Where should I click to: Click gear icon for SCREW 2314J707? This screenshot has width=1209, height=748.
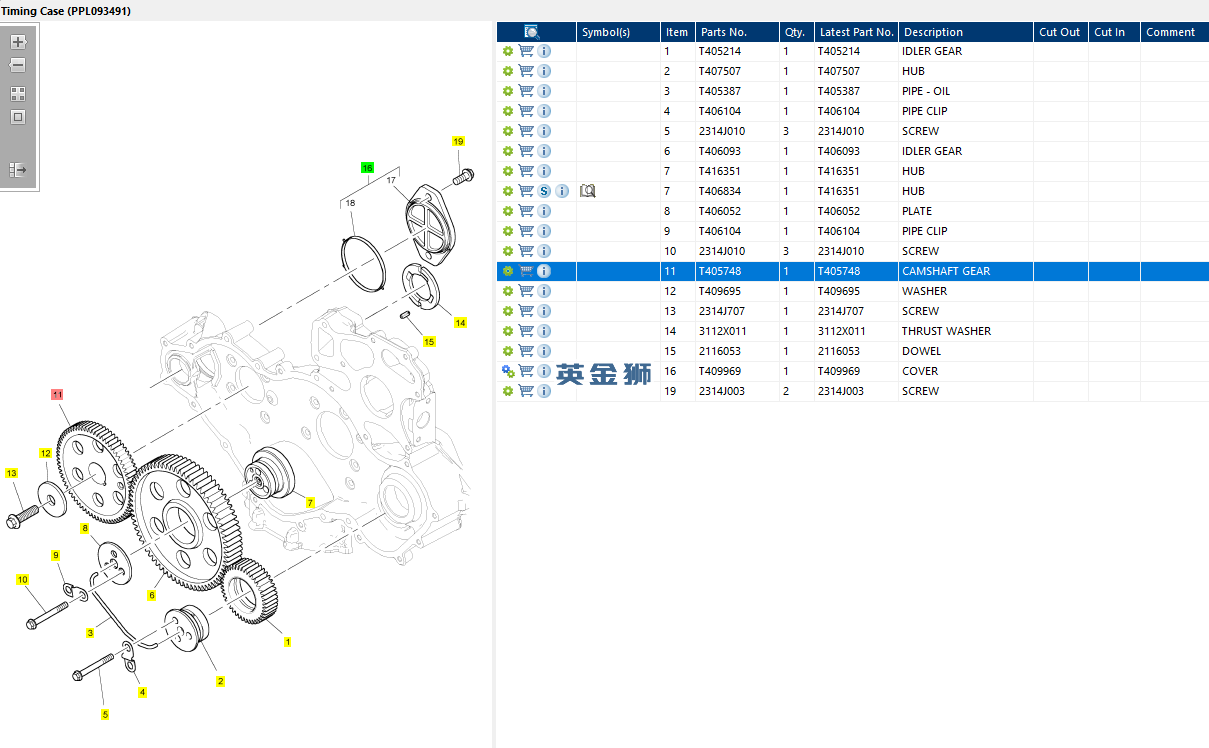[508, 311]
